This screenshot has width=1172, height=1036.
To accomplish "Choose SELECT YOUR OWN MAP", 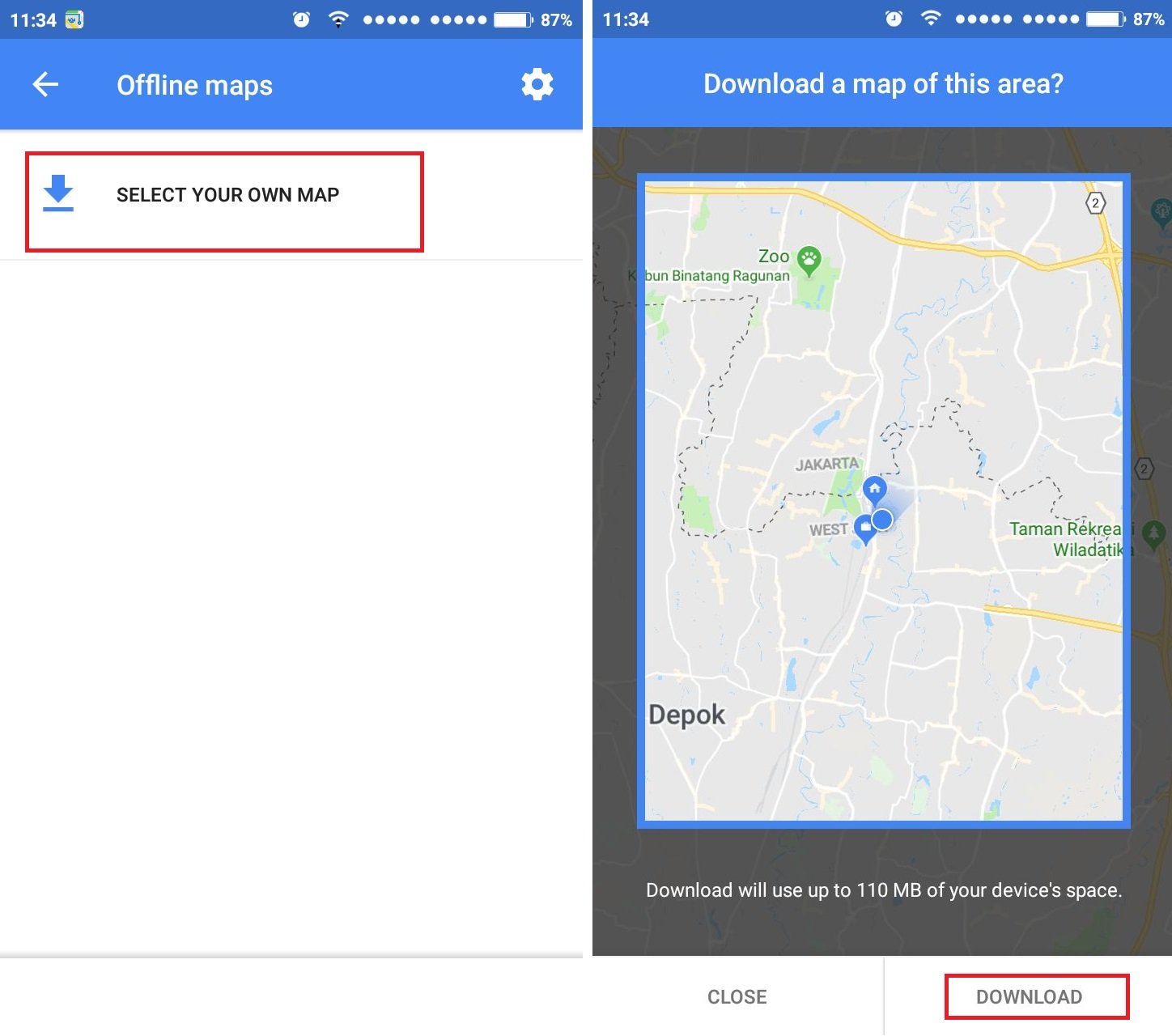I will (227, 195).
